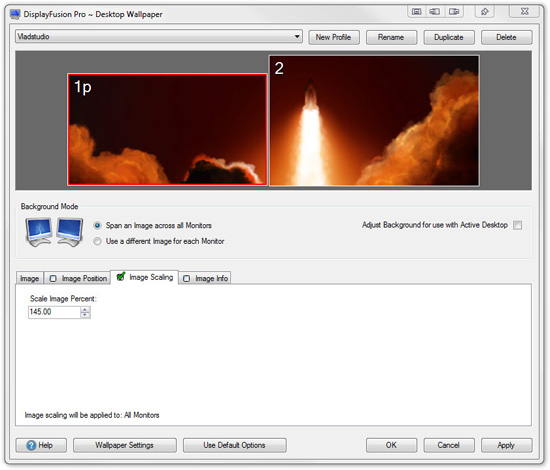The width and height of the screenshot is (550, 470).
Task: Decrease Scale Image Percent with down arrow
Action: [85, 315]
